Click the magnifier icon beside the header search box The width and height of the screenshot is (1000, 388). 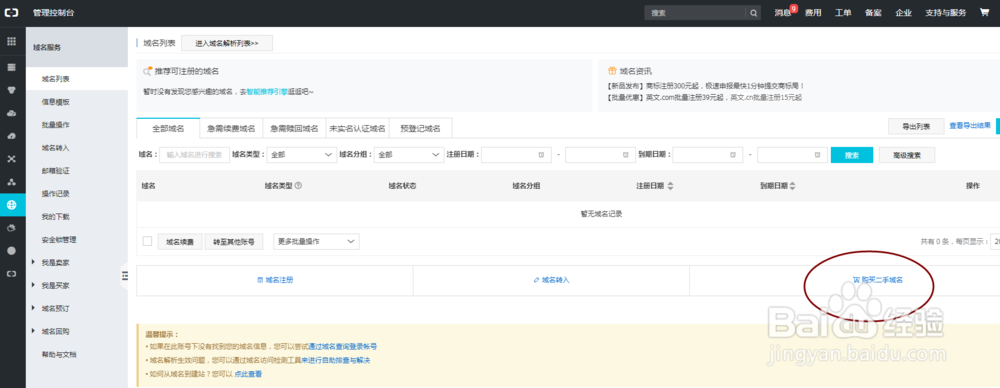pyautogui.click(x=753, y=13)
